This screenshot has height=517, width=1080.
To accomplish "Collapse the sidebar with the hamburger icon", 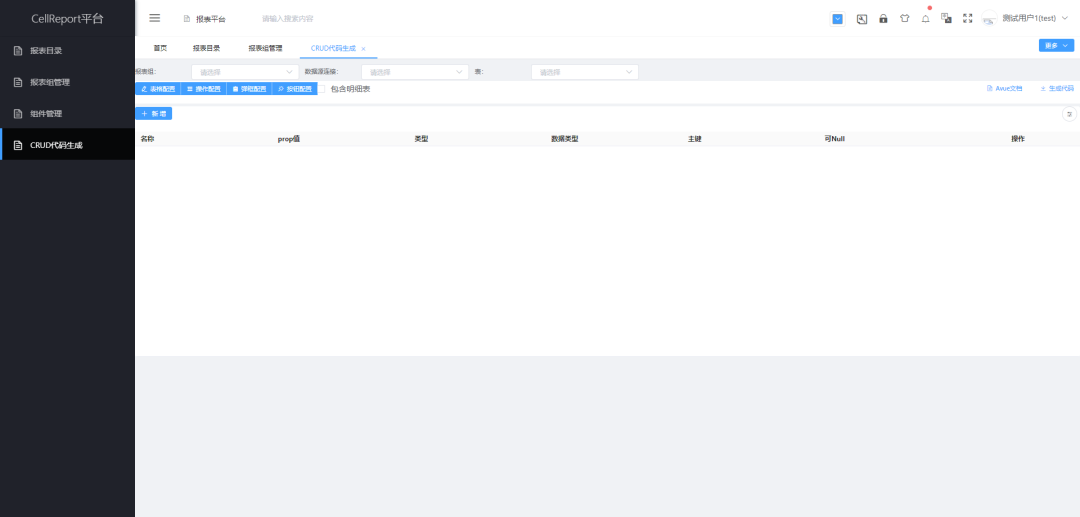I will click(x=155, y=18).
